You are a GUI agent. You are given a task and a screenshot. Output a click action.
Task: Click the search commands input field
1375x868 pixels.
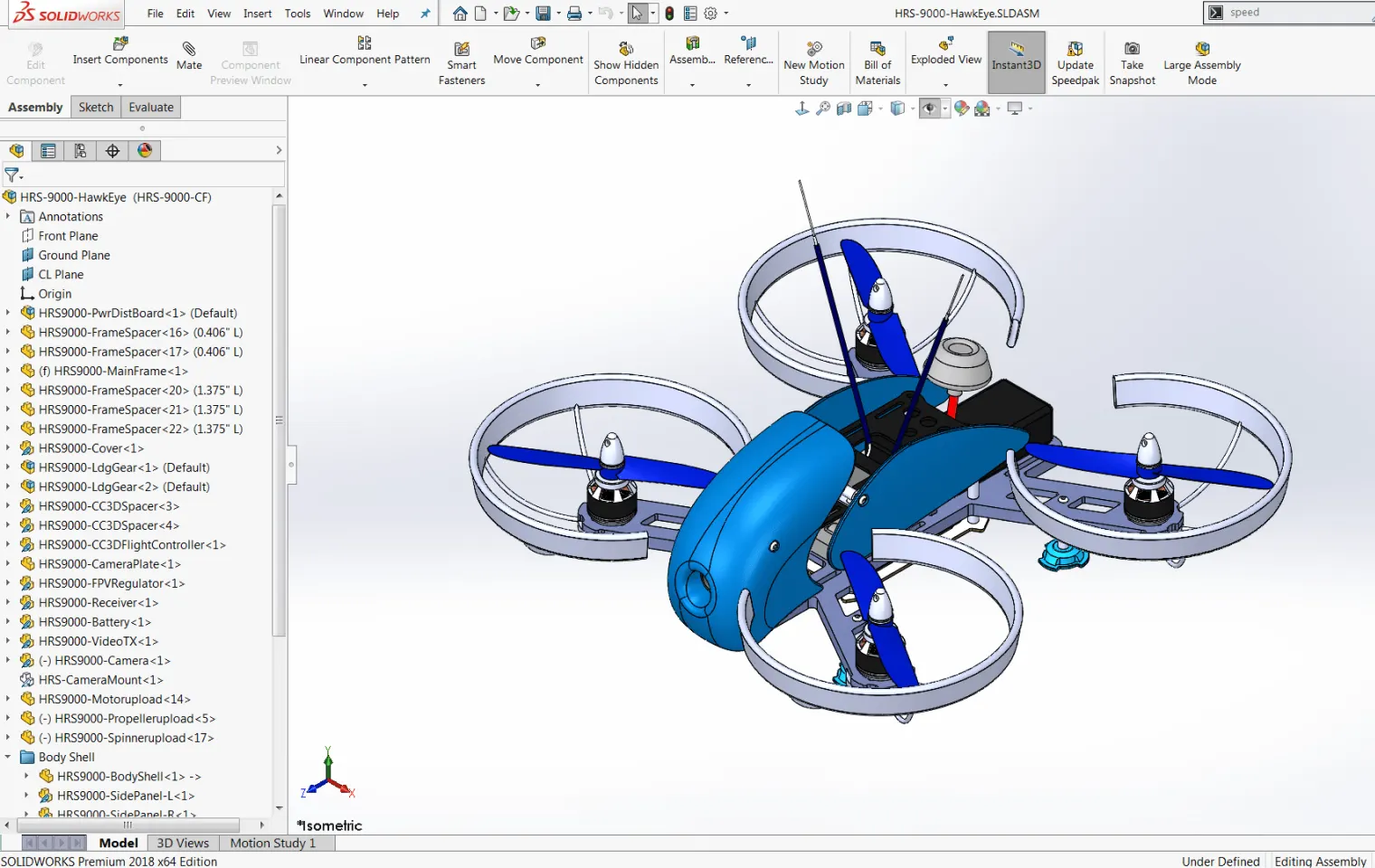pos(1299,13)
